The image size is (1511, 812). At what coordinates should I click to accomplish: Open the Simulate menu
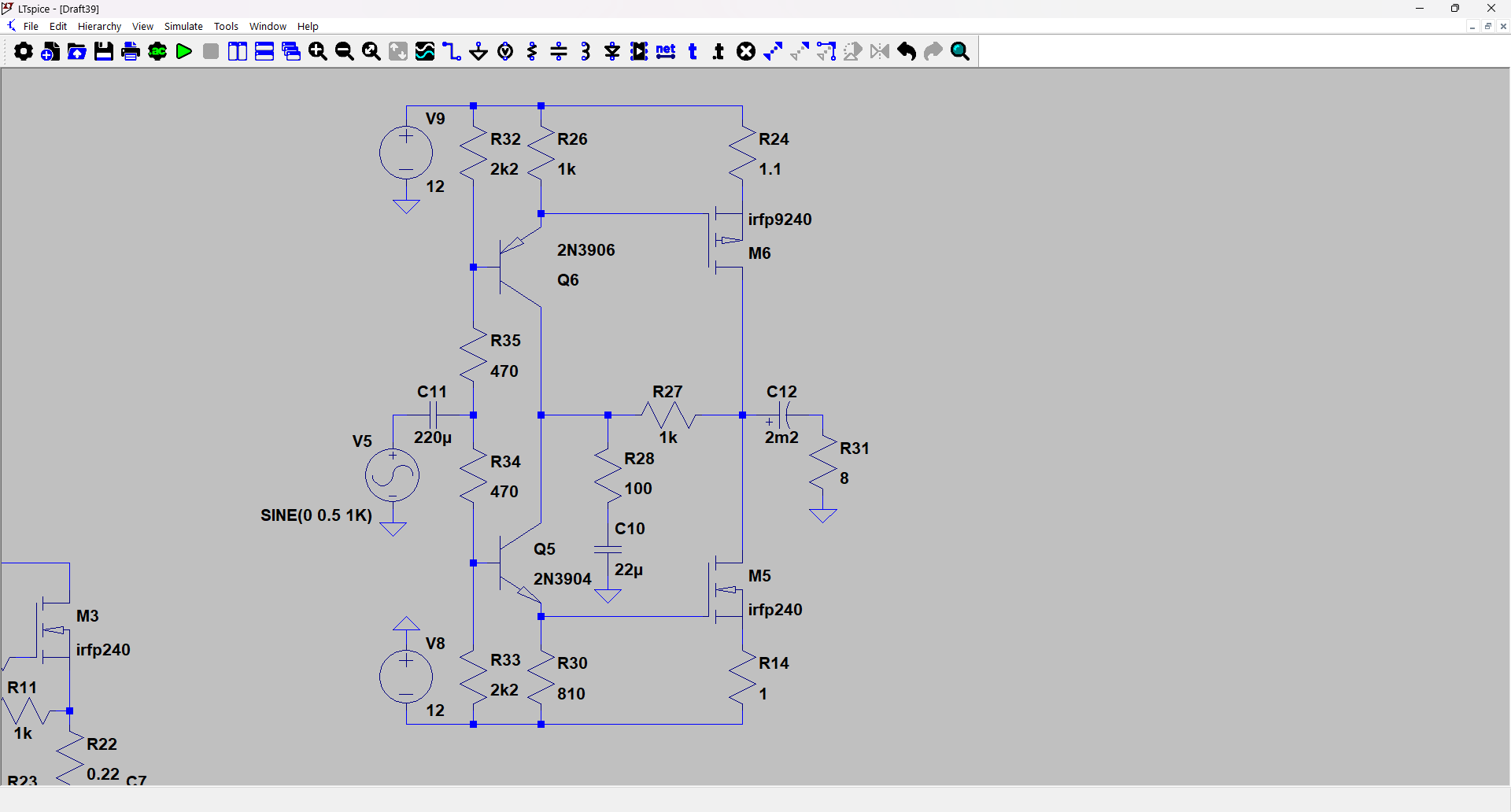(x=183, y=26)
